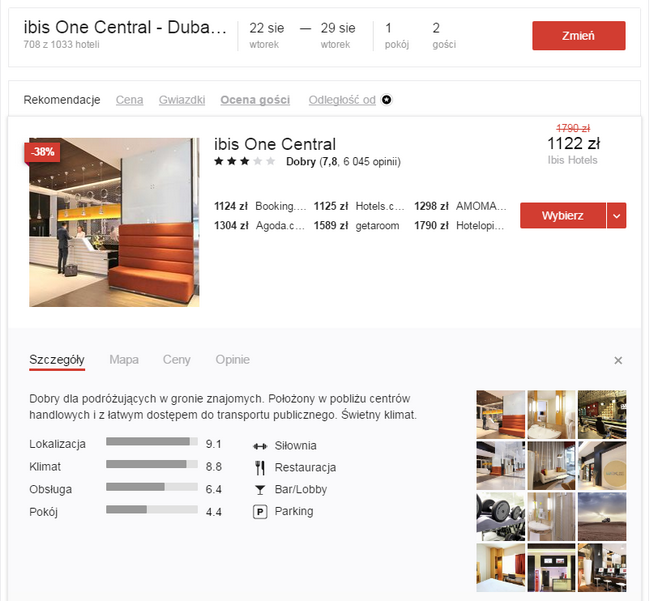Click the three-star hotel rating
The height and width of the screenshot is (601, 650).
point(243,162)
